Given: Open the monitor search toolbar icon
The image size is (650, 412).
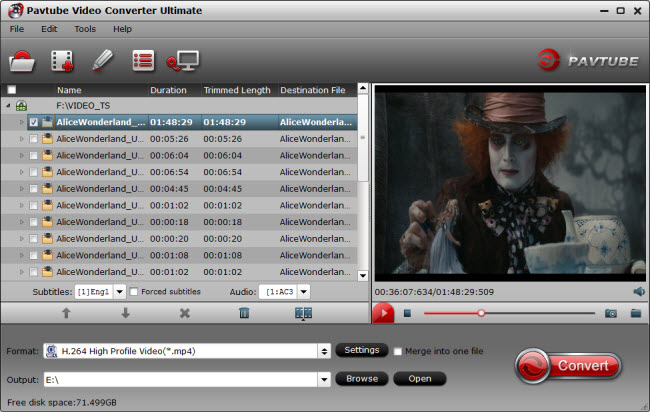Looking at the screenshot, I should click(x=183, y=61).
